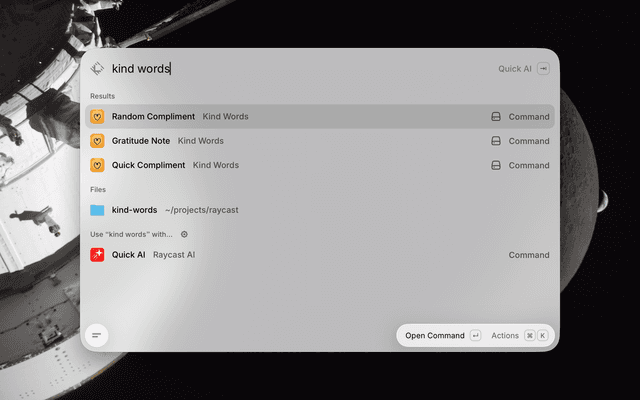Select the Quick Compliment command row
This screenshot has height=400, width=640.
320,165
